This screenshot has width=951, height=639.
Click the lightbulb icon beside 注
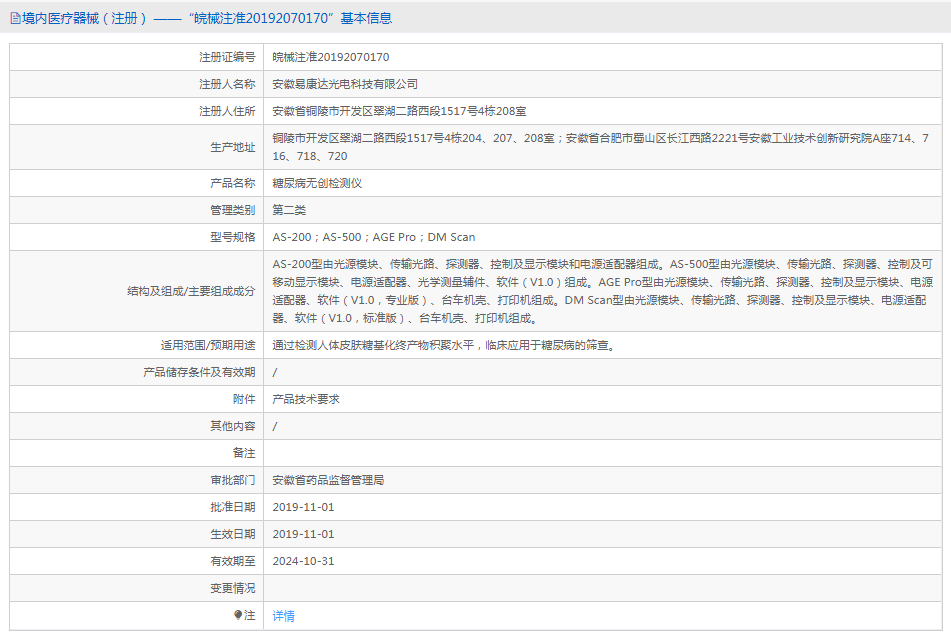point(238,615)
